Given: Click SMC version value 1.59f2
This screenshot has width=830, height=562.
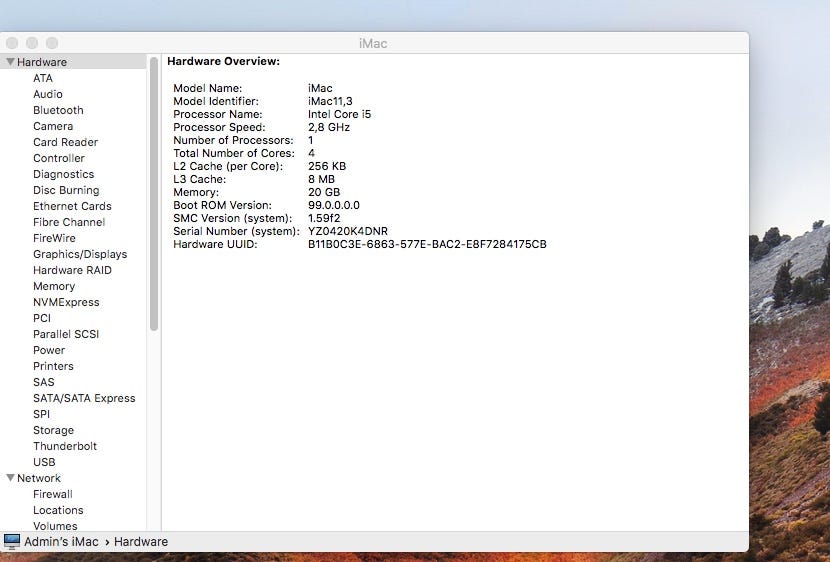Looking at the screenshot, I should tap(324, 218).
